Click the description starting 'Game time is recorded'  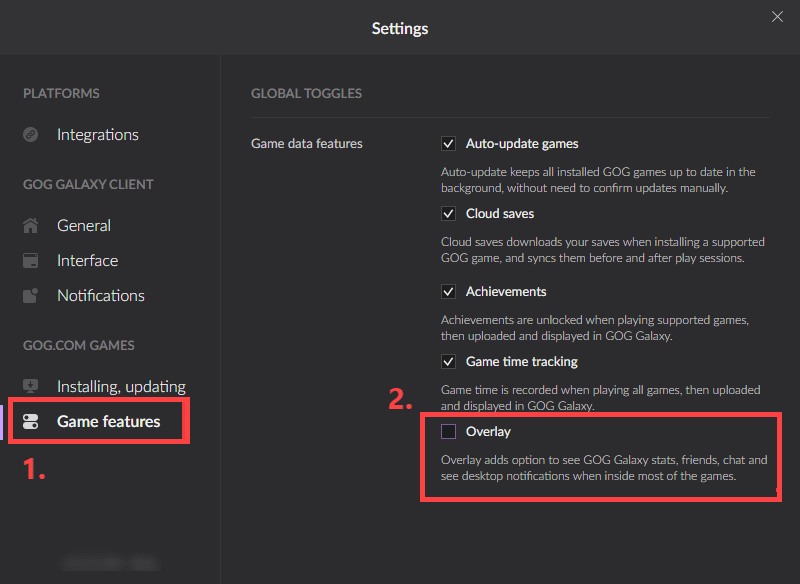click(x=601, y=398)
